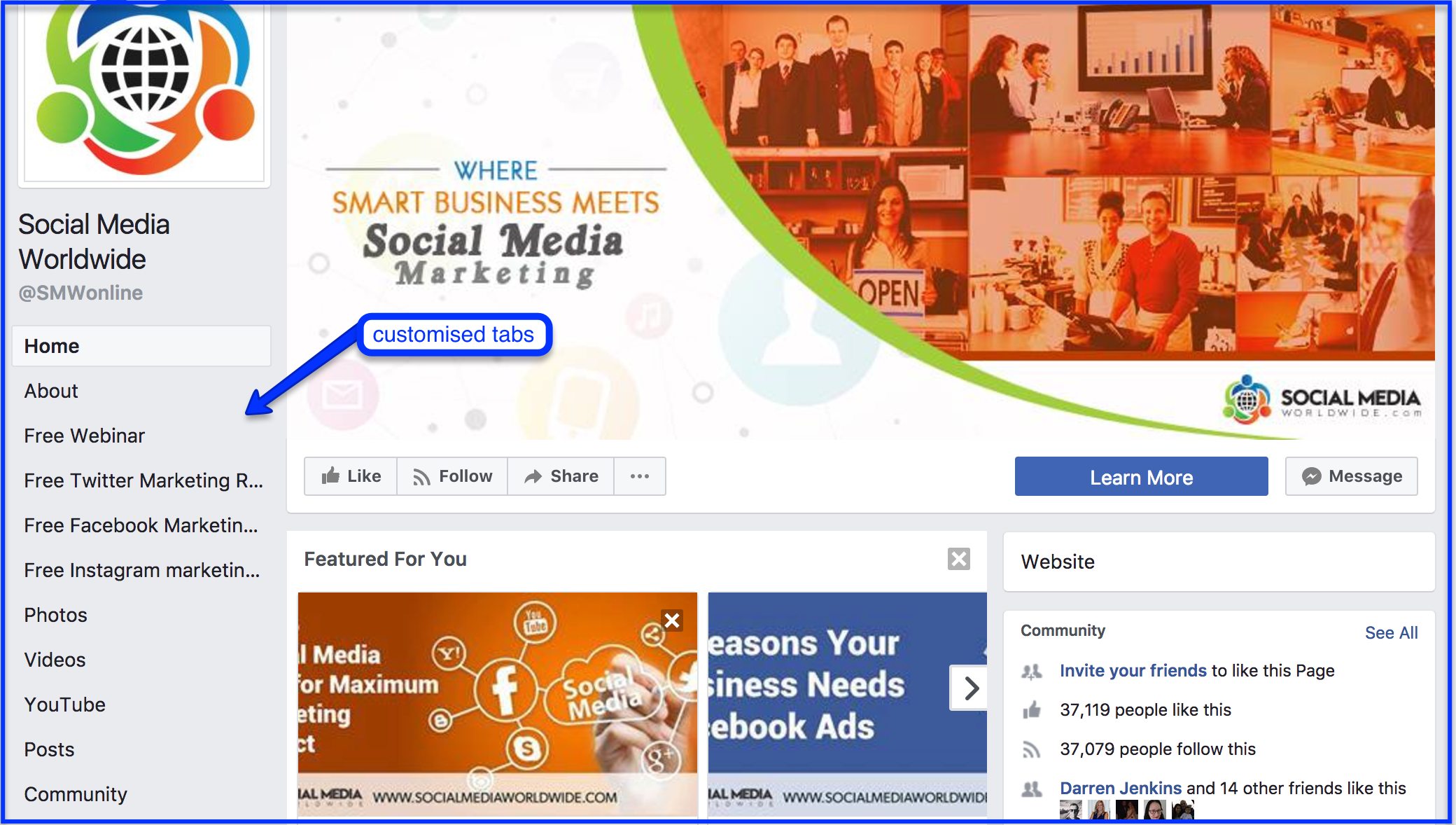Screen dimensions: 1456x825
Task: Follow the page via RSS-style Follow button
Action: click(x=452, y=476)
